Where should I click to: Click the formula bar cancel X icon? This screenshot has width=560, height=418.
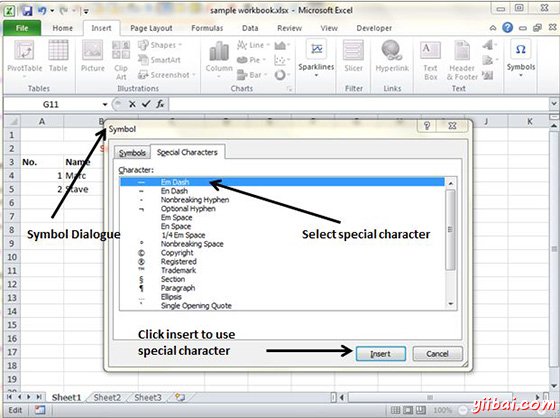(132, 104)
